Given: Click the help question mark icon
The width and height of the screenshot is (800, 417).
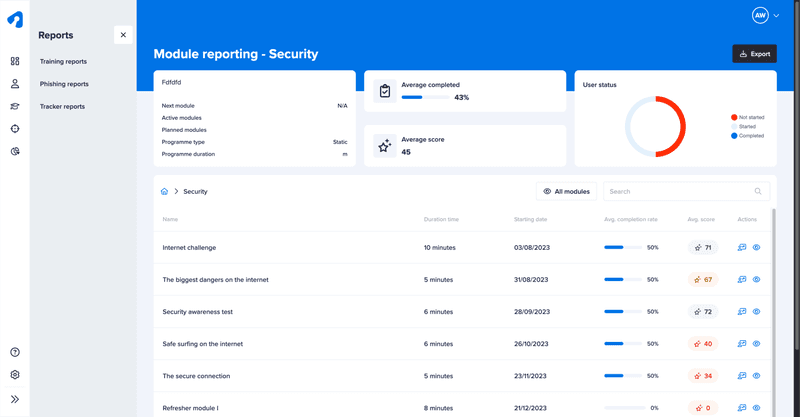Looking at the screenshot, I should (15, 352).
